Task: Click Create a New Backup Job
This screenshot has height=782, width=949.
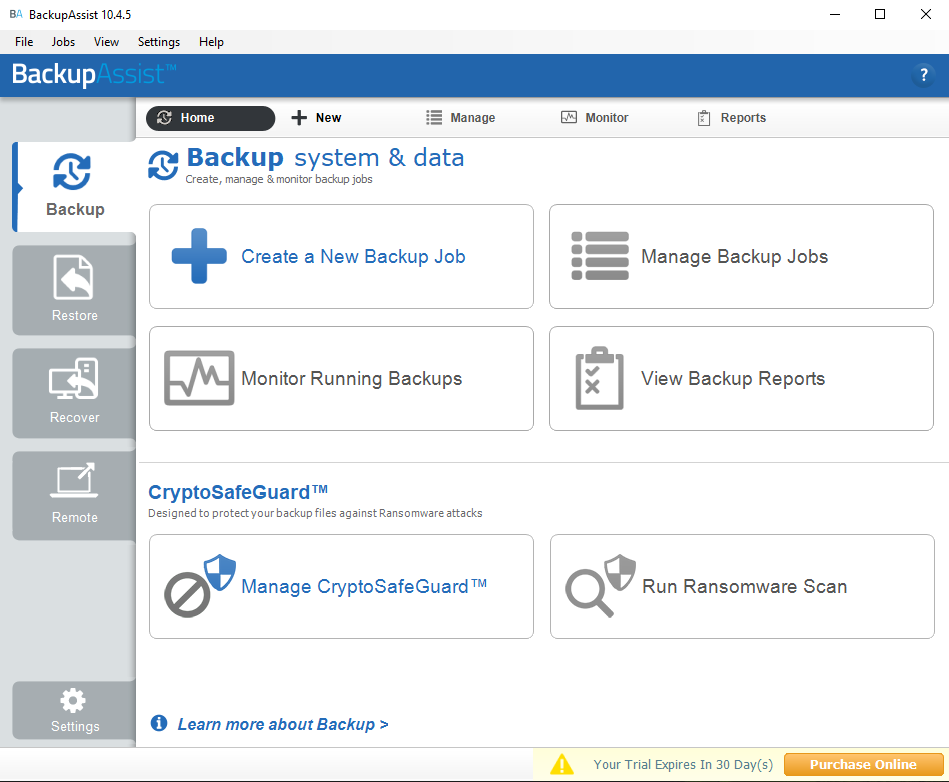Action: 341,256
